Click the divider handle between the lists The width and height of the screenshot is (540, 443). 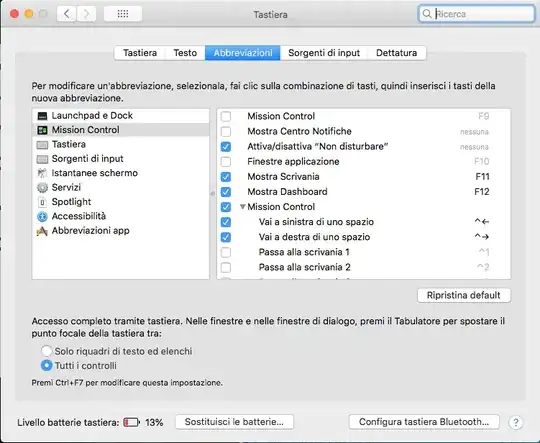click(x=213, y=194)
